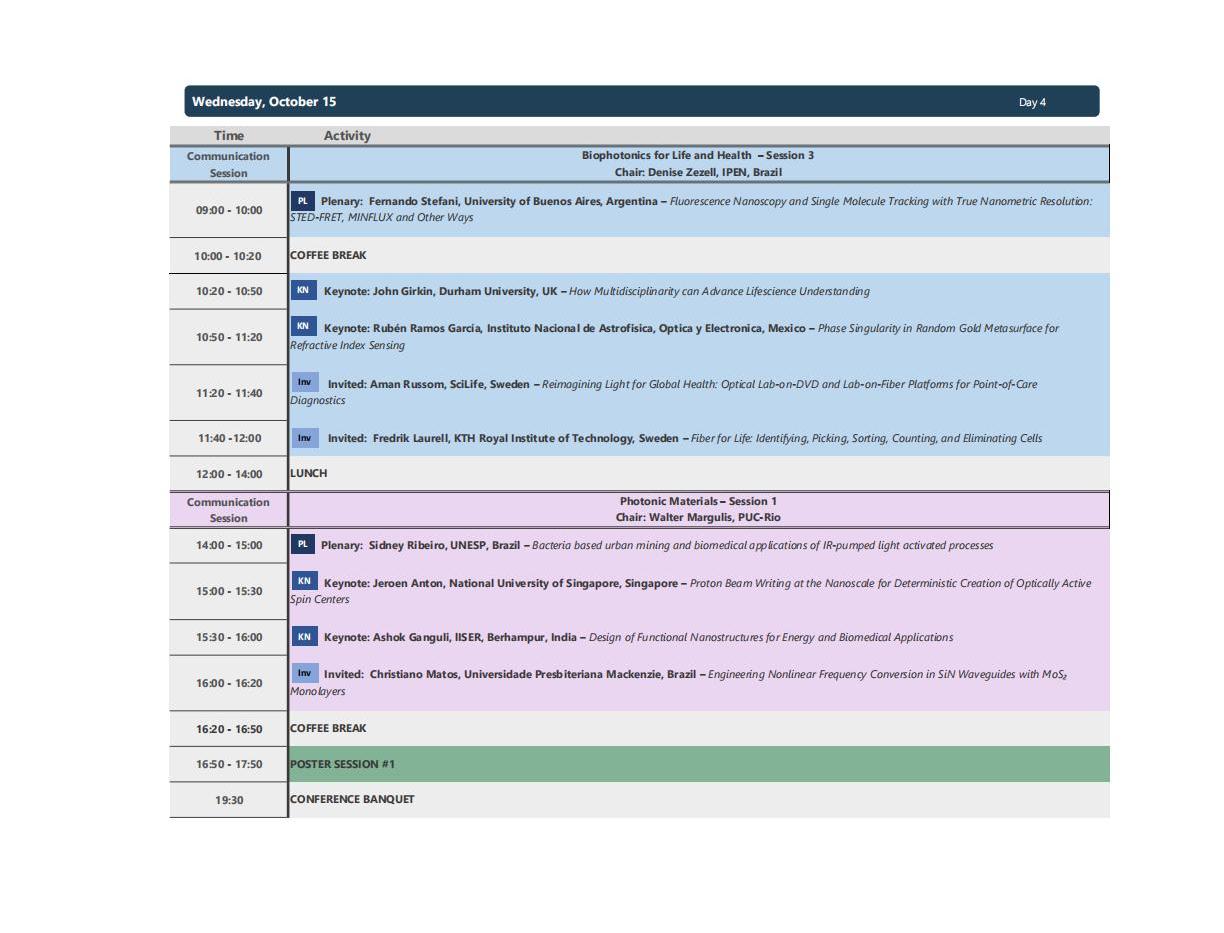
Task: Select the 10:00 - 10:20 coffee break time cell
Action: (228, 256)
